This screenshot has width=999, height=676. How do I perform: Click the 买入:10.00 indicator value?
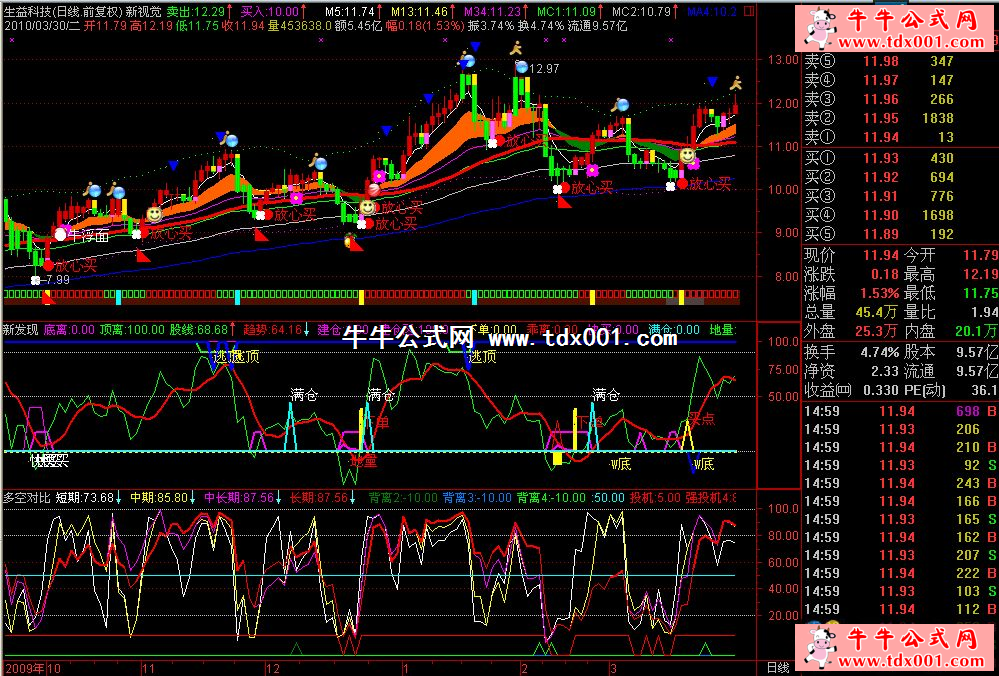click(x=270, y=11)
